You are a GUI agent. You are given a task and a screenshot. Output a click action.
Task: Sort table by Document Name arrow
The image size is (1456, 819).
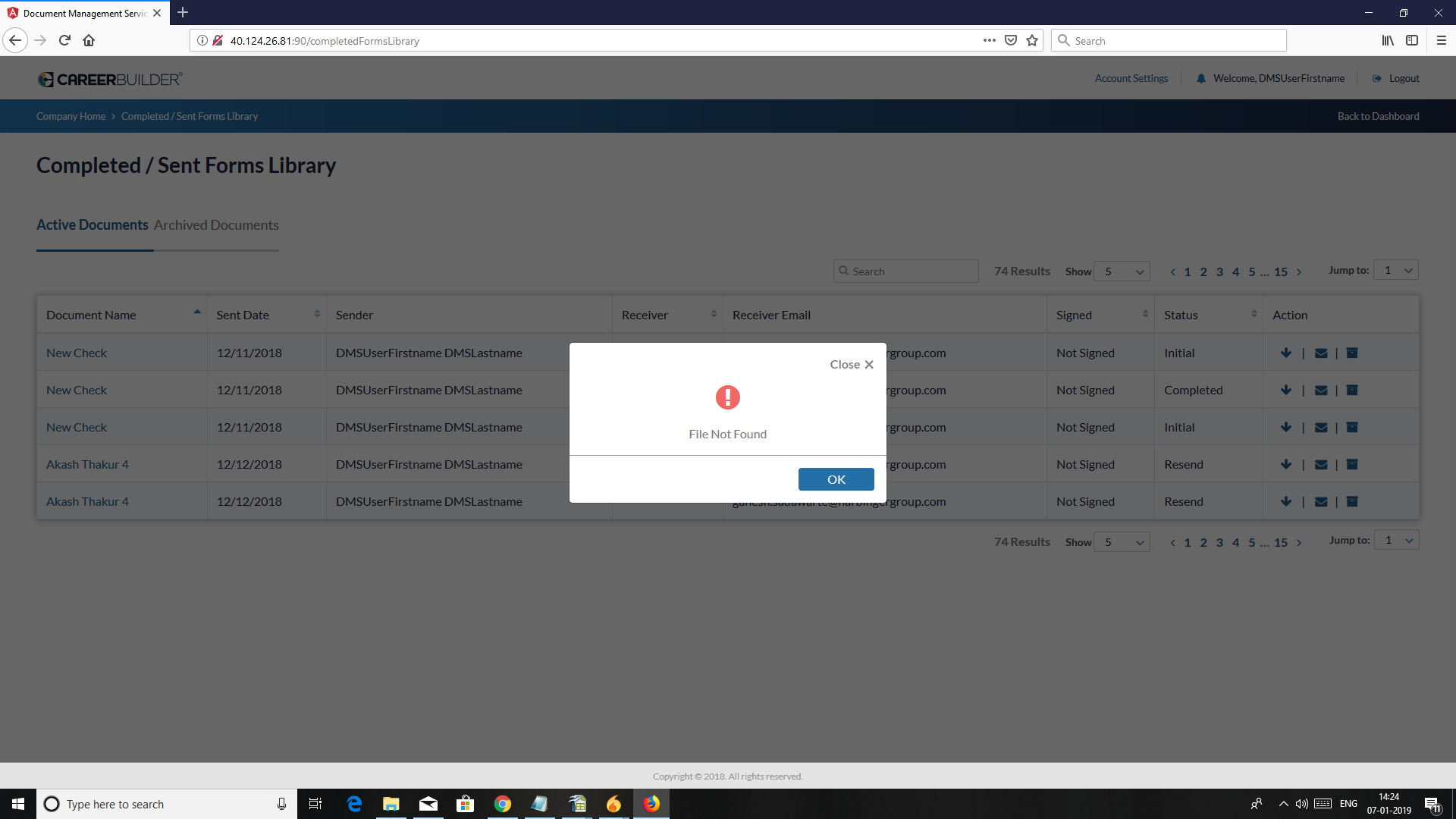[197, 312]
